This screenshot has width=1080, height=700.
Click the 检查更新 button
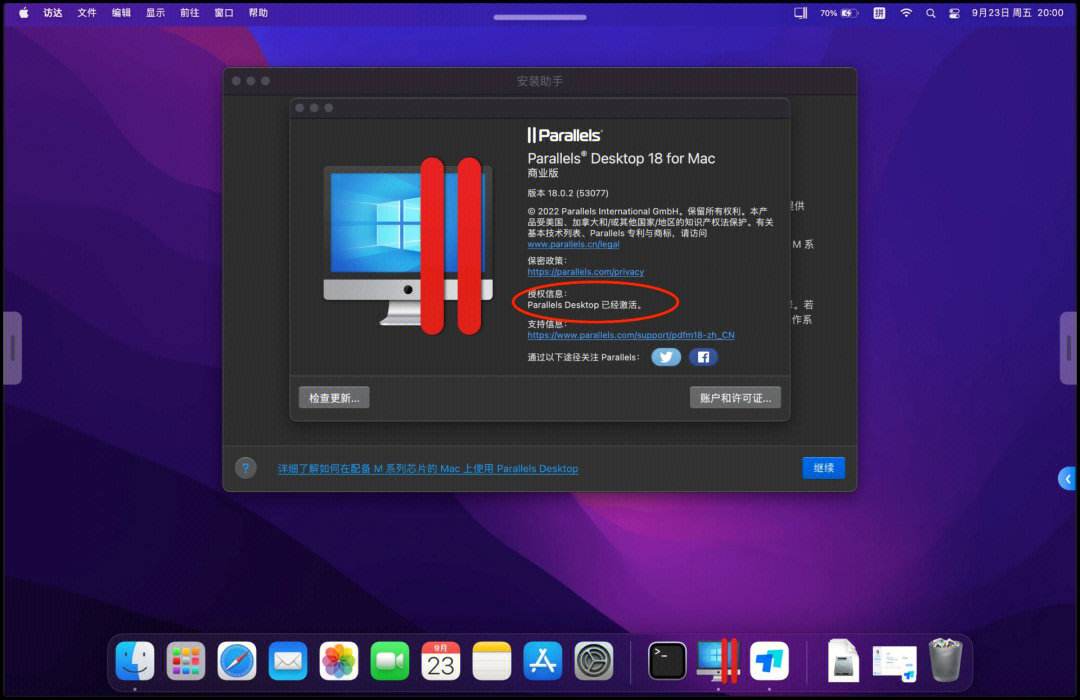[334, 398]
